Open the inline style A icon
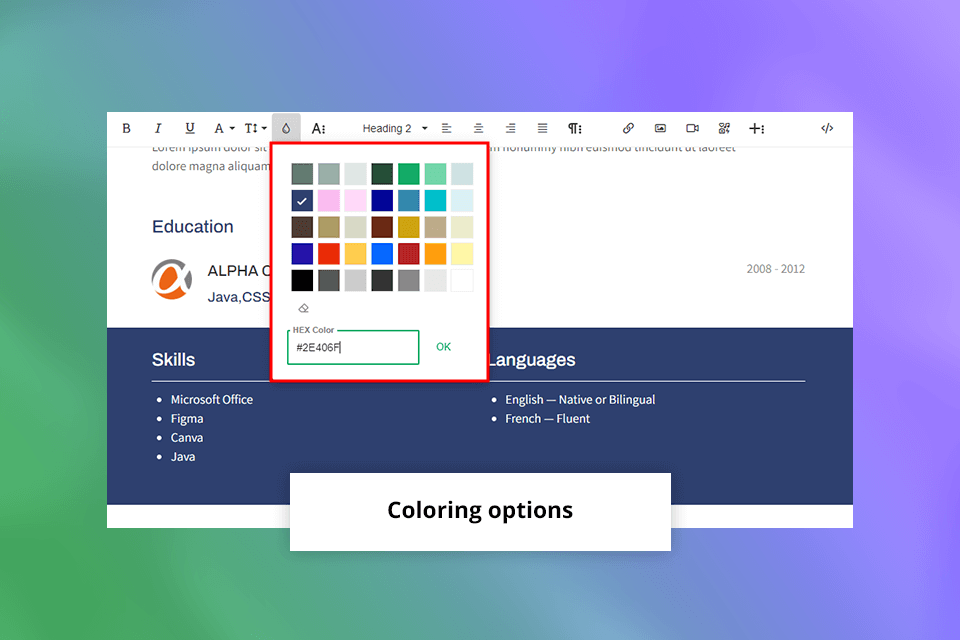 click(x=318, y=129)
